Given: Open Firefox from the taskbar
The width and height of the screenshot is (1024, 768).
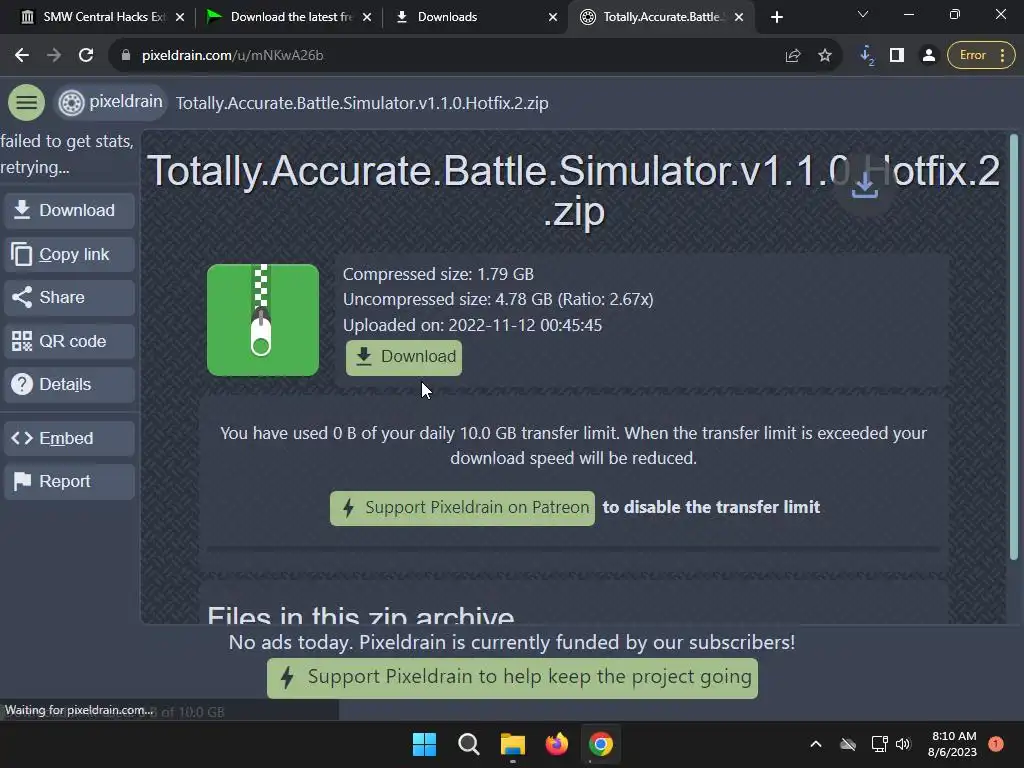Looking at the screenshot, I should [x=556, y=744].
